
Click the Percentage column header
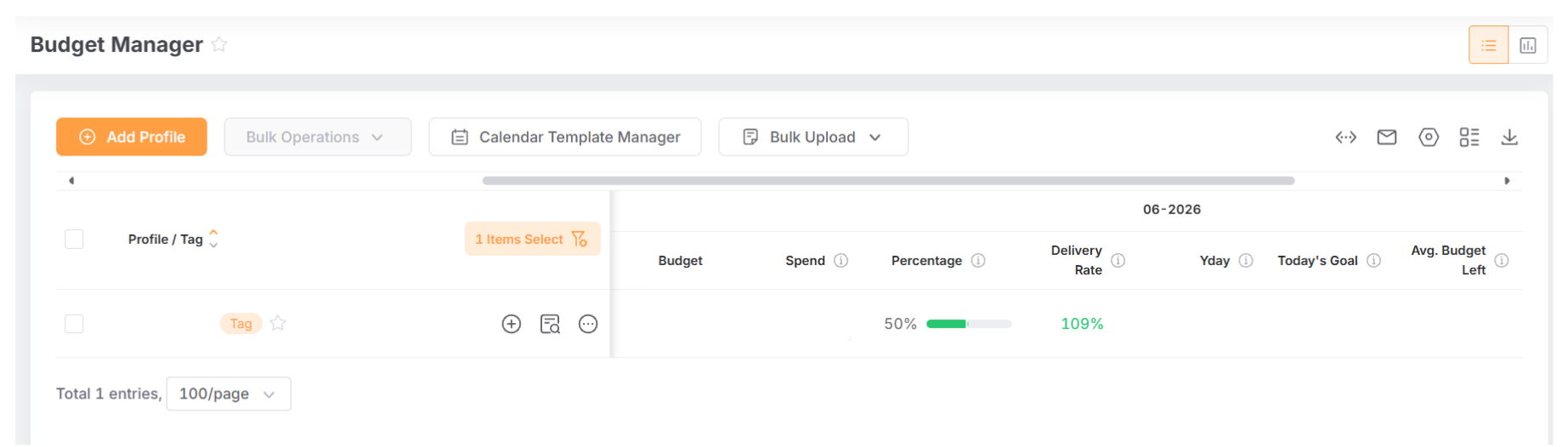pos(926,261)
